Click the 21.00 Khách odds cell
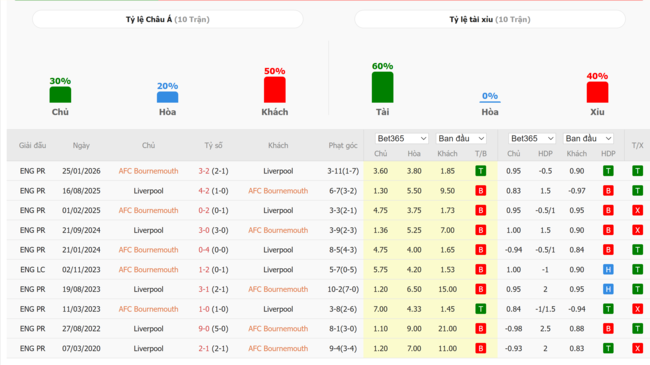Image resolution: width=650 pixels, height=365 pixels. click(447, 328)
